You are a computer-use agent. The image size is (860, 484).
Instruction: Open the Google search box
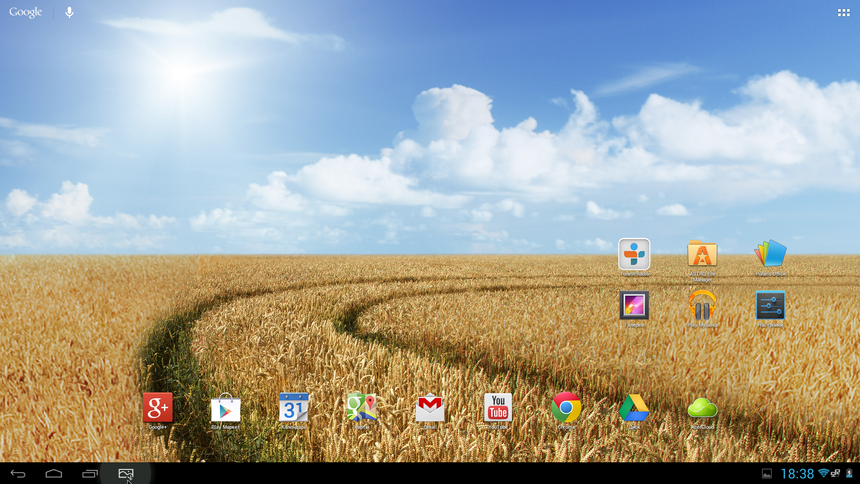[x=25, y=12]
